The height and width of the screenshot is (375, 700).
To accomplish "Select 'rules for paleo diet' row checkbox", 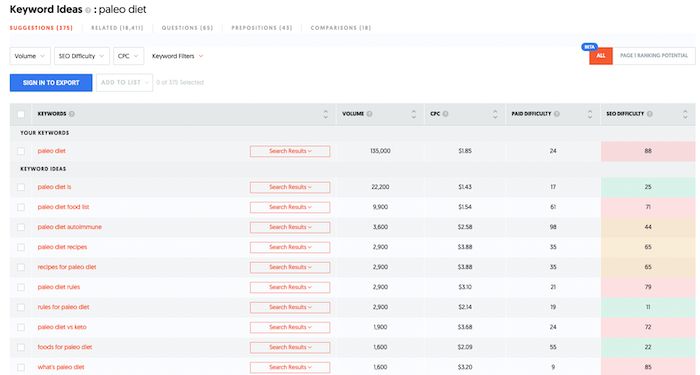I will pyautogui.click(x=21, y=308).
